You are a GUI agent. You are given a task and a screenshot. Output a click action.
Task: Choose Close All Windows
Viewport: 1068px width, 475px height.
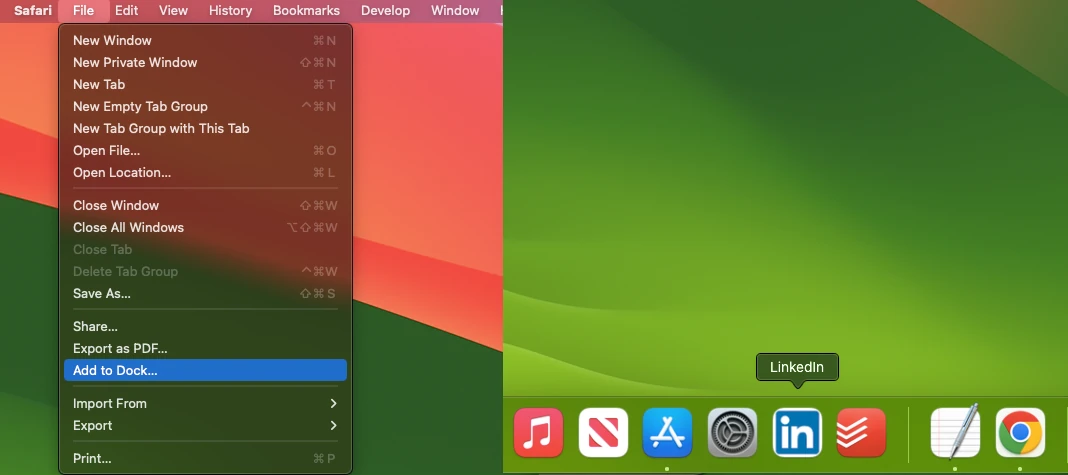click(x=205, y=228)
